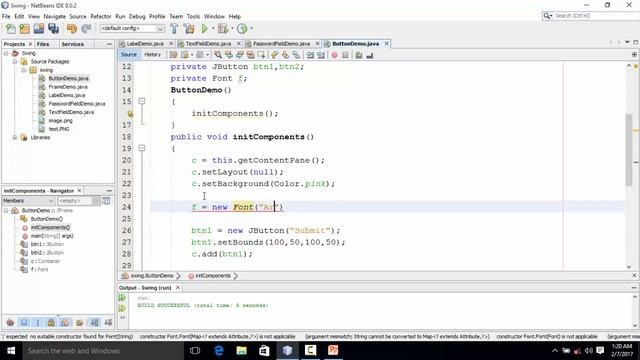Click the green Re-run icon in Output panel

(122, 298)
